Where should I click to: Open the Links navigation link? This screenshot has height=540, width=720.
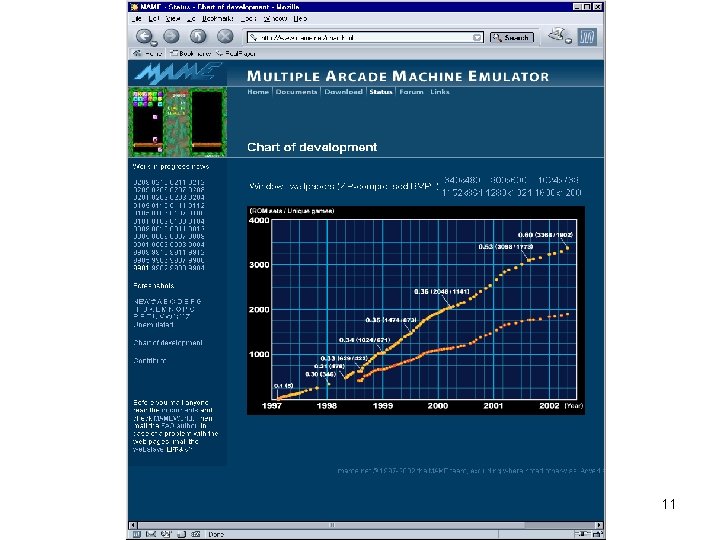click(439, 92)
